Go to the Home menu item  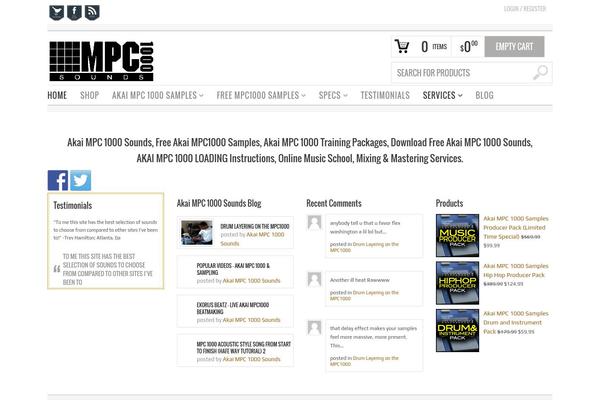point(57,95)
